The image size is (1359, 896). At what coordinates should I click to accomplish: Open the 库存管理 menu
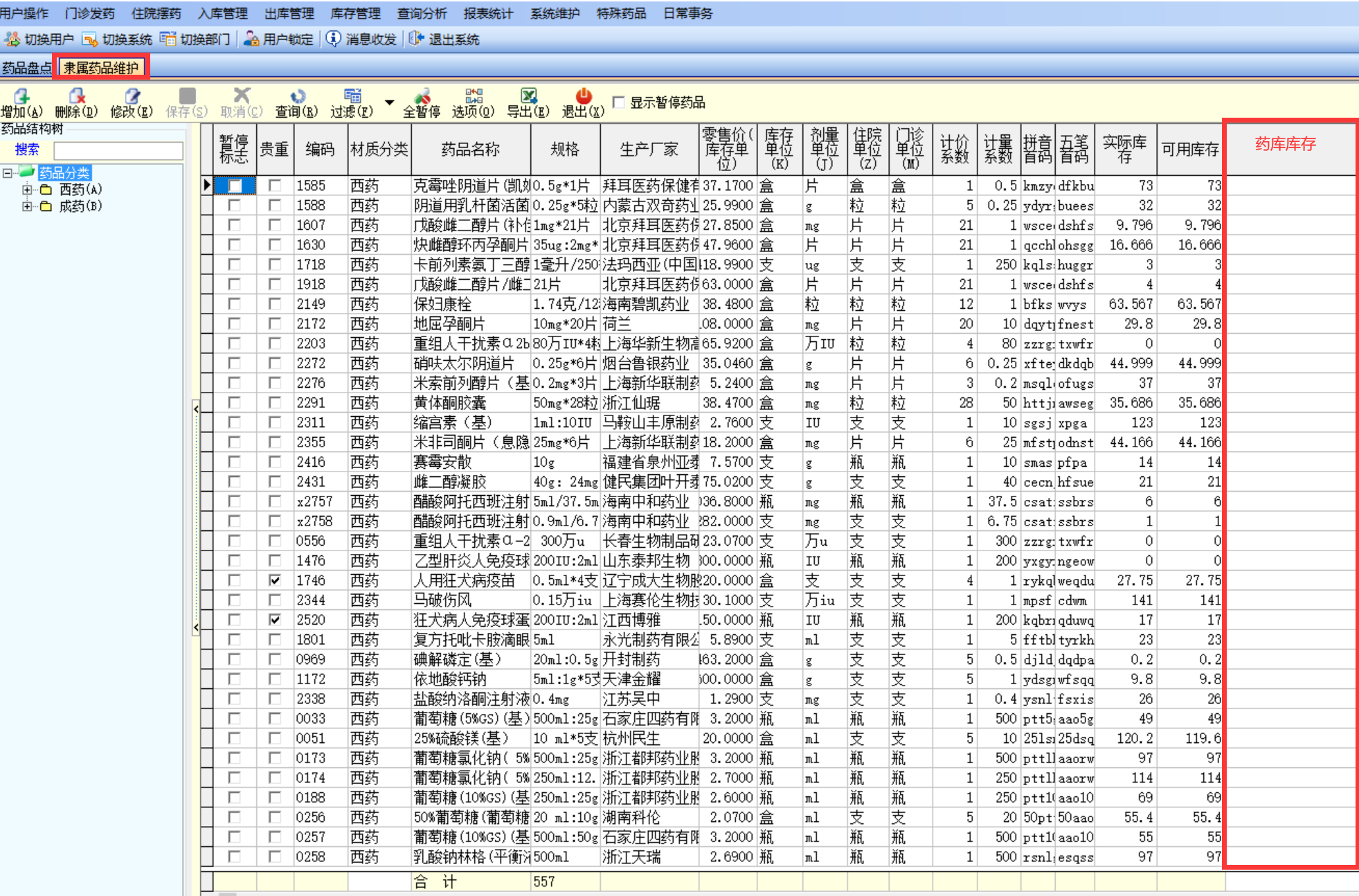coord(355,13)
